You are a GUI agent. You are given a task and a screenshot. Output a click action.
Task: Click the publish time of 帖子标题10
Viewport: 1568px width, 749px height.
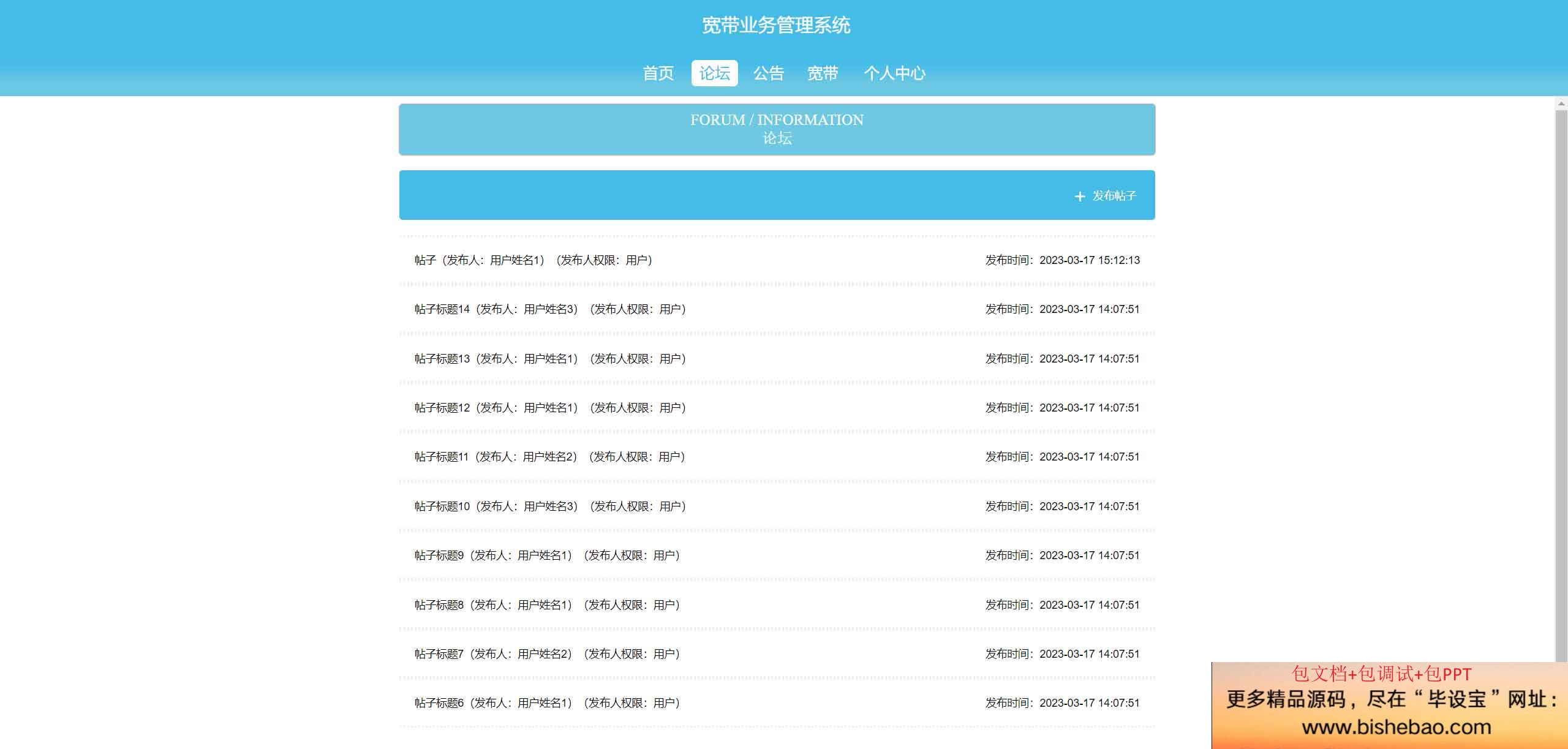click(1063, 506)
